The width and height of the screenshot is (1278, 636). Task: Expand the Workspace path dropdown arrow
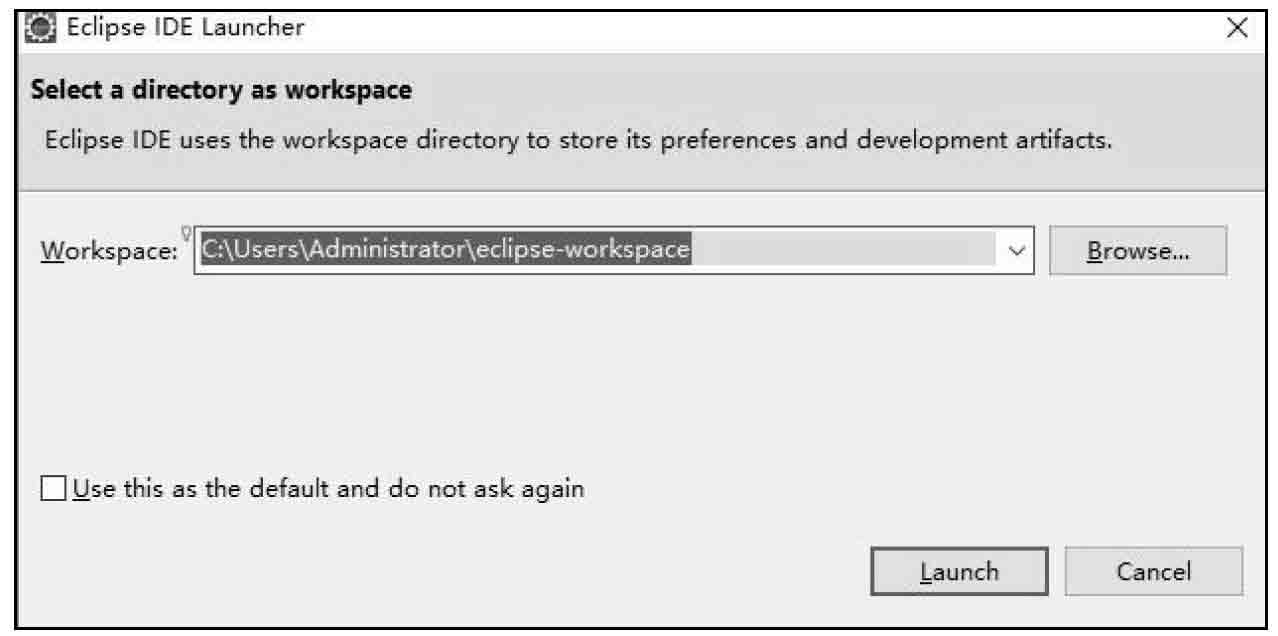[1016, 251]
